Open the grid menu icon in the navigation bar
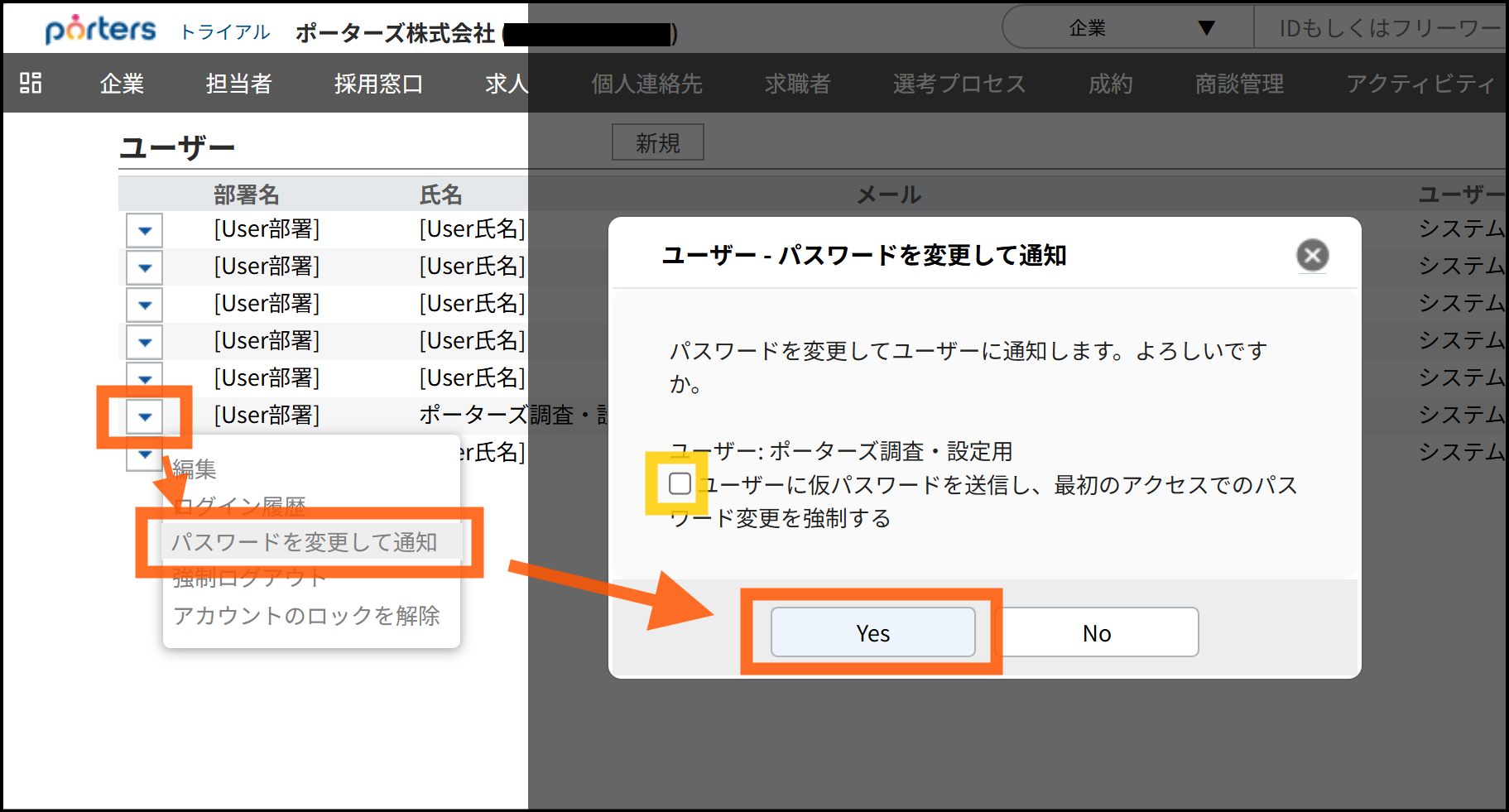1509x812 pixels. (x=31, y=83)
